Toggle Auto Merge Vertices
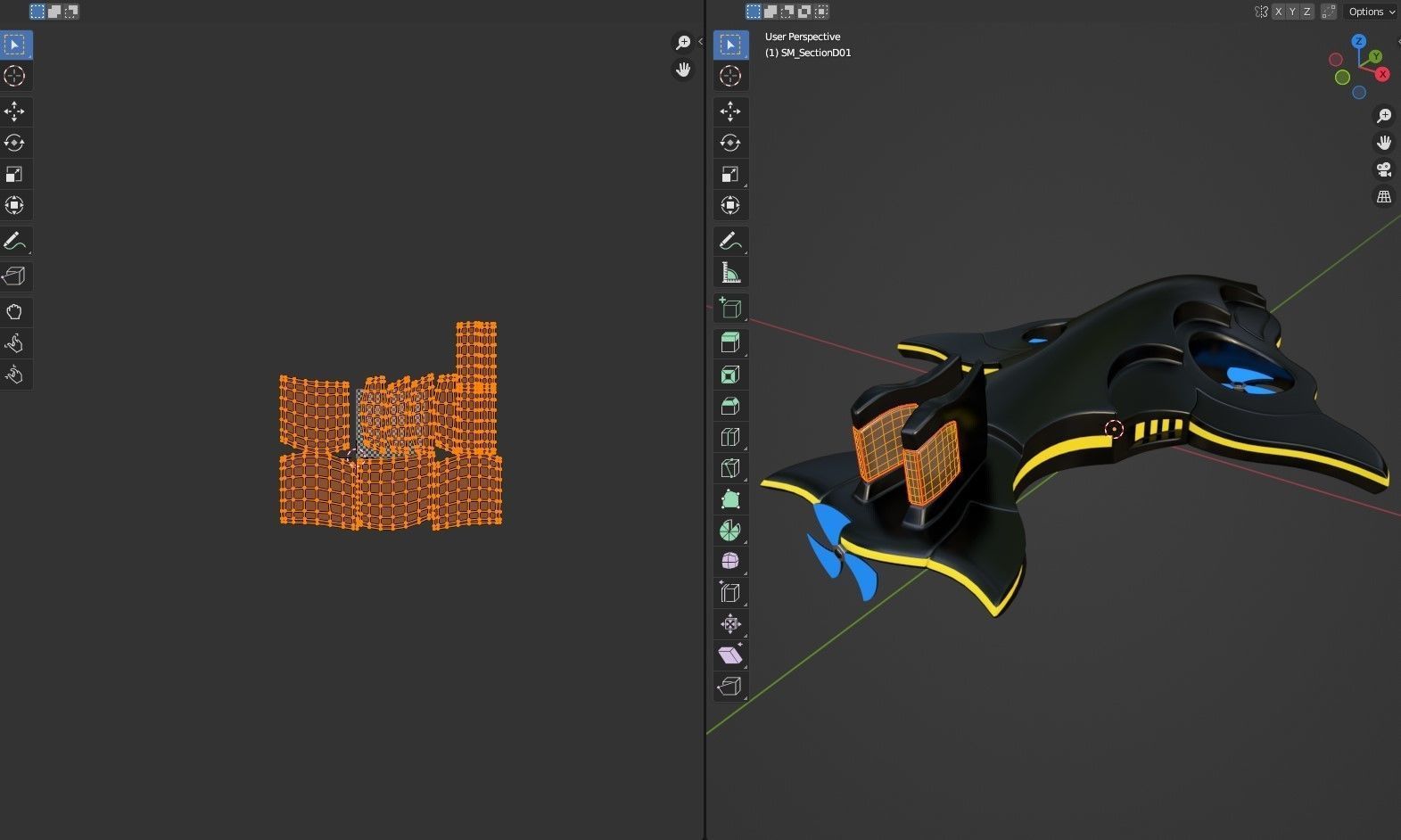 [x=1329, y=12]
